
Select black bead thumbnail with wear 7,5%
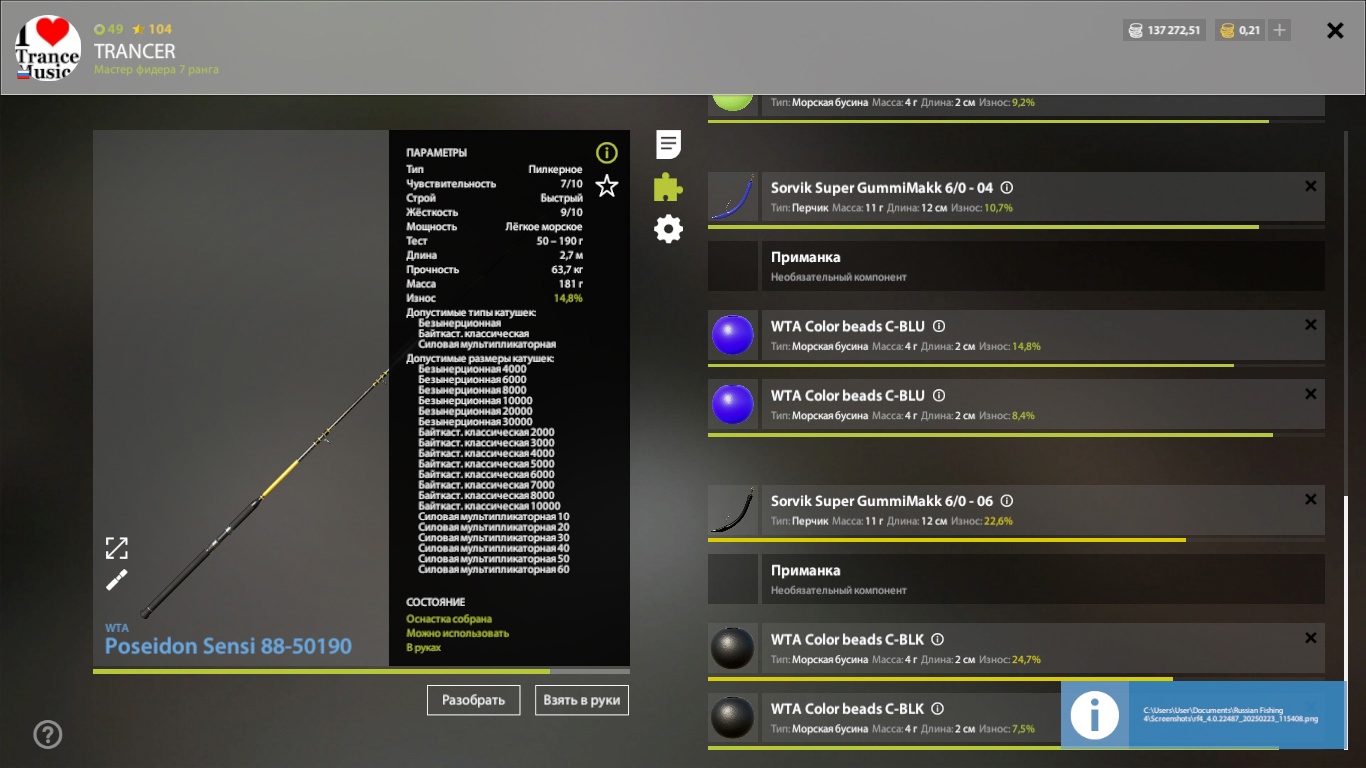click(733, 717)
